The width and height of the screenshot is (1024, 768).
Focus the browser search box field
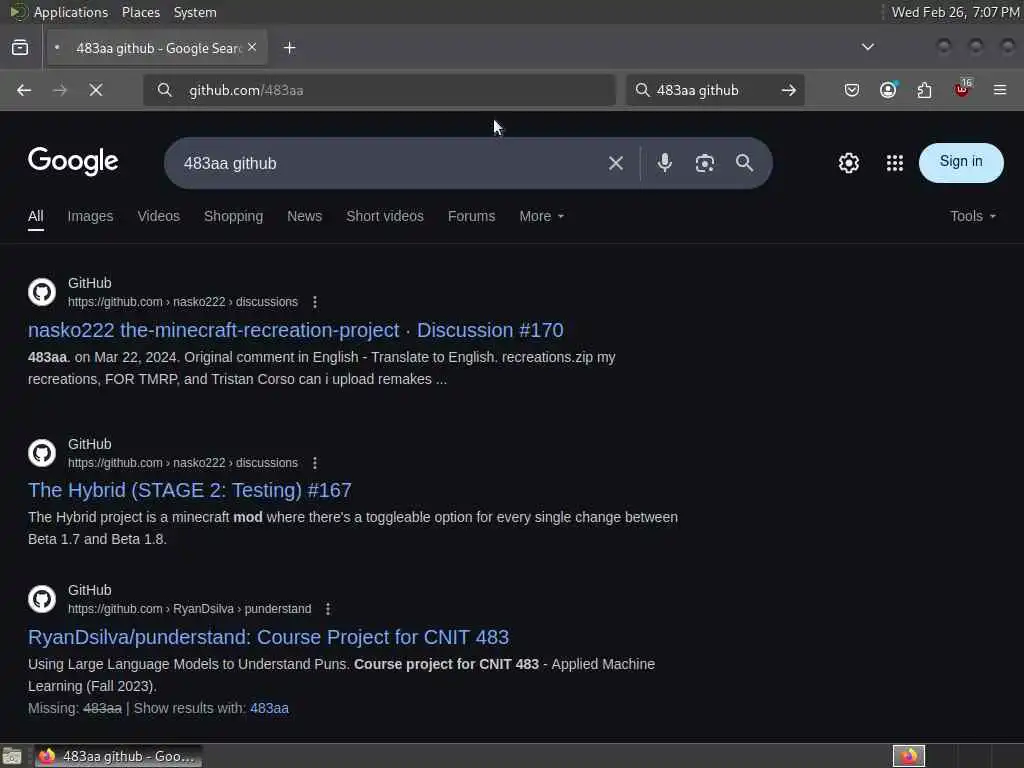click(x=714, y=90)
